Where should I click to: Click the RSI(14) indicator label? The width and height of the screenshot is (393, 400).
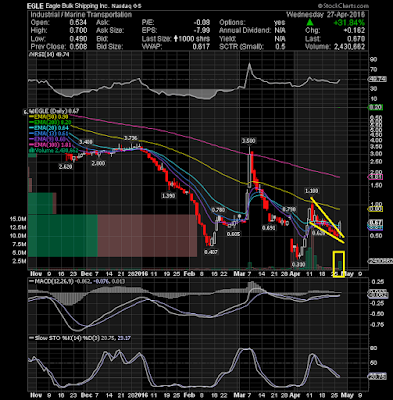(x=49, y=54)
